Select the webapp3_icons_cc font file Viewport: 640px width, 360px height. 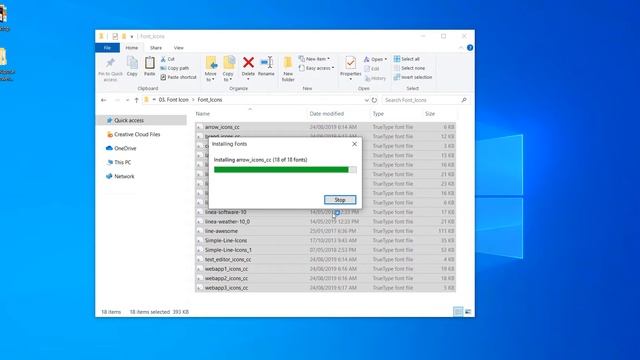(x=325, y=288)
